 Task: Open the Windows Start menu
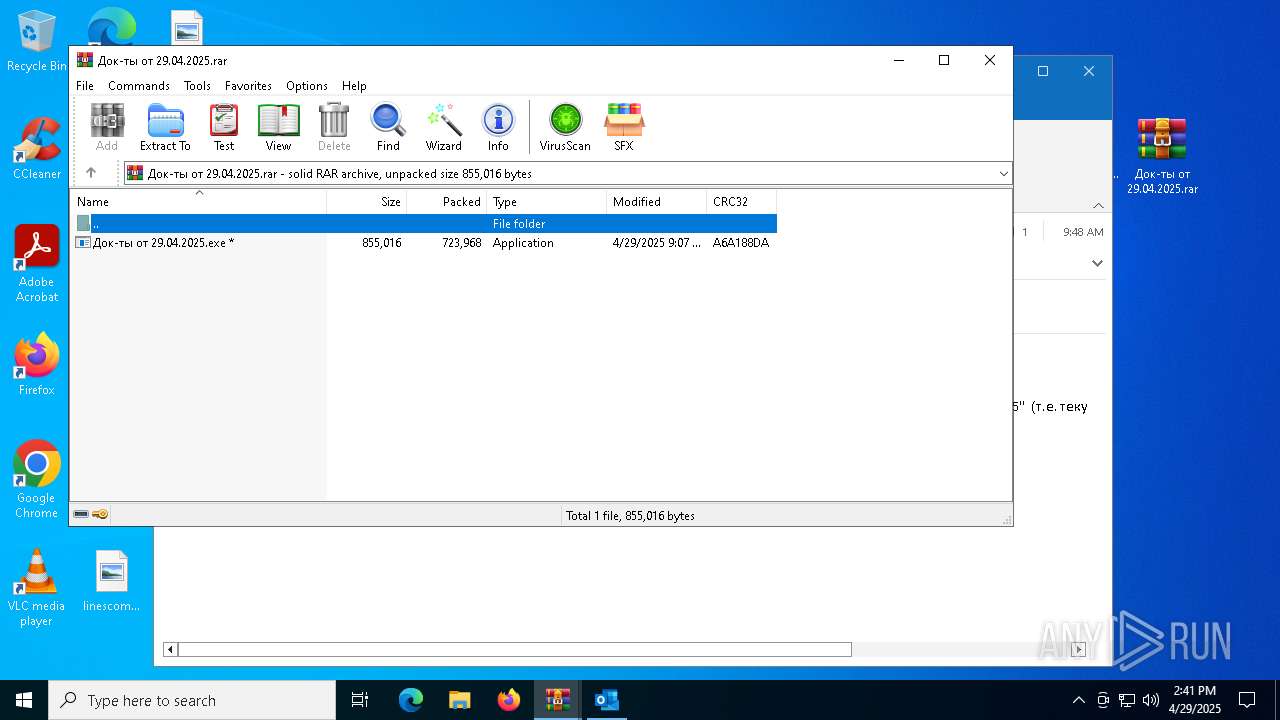pos(24,700)
